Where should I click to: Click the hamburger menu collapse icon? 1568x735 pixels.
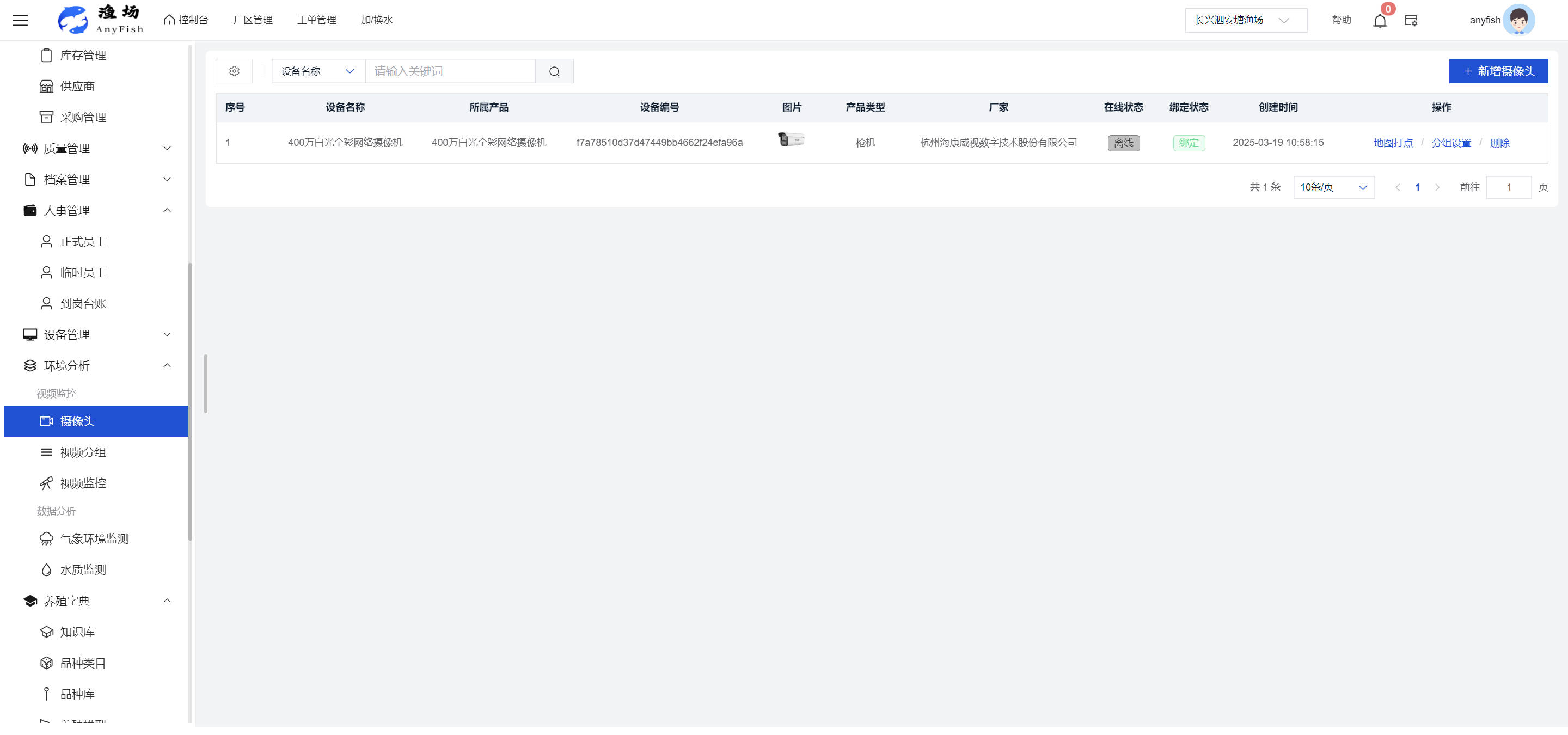pos(20,20)
